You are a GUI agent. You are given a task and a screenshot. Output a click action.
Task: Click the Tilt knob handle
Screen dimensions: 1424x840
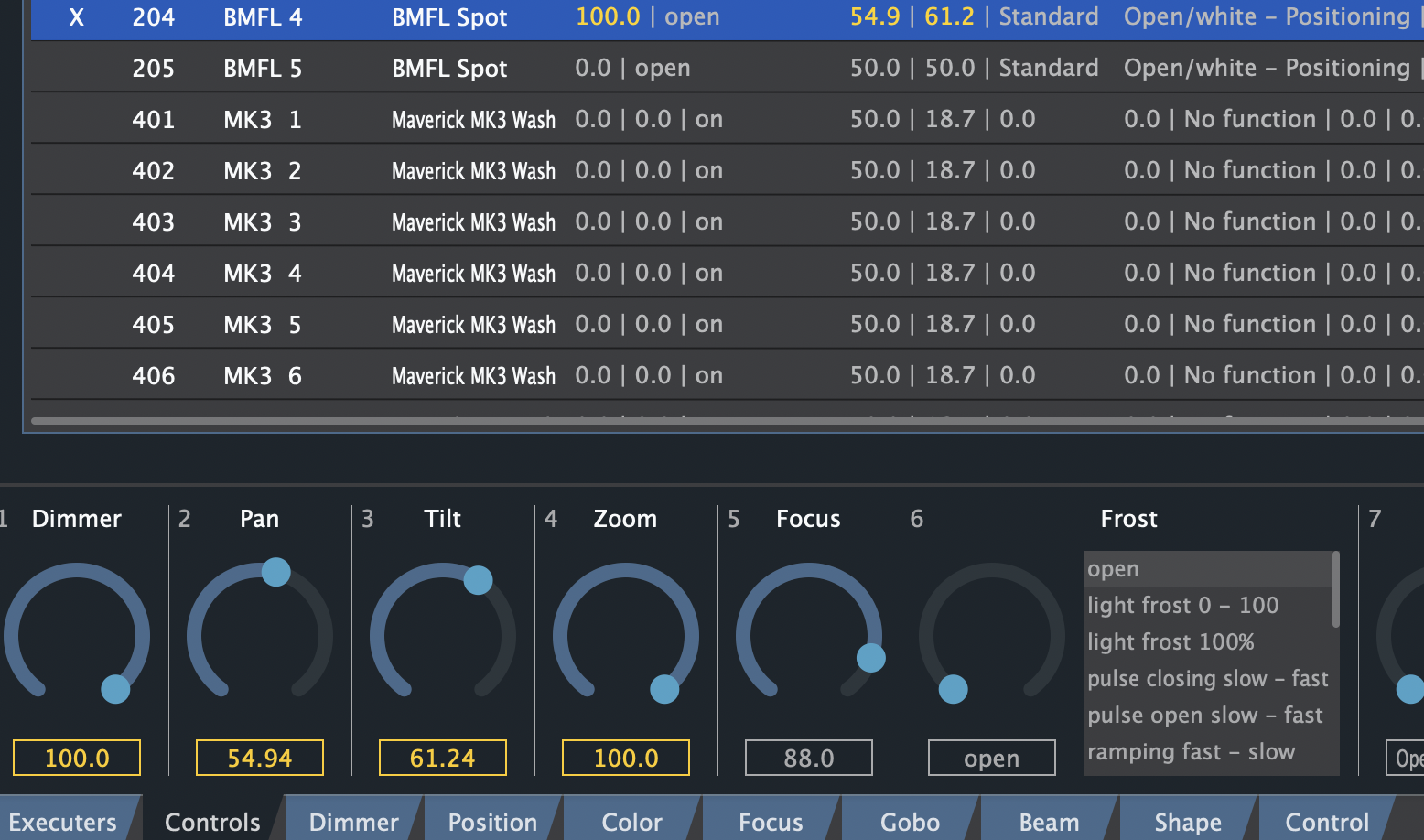coord(478,579)
